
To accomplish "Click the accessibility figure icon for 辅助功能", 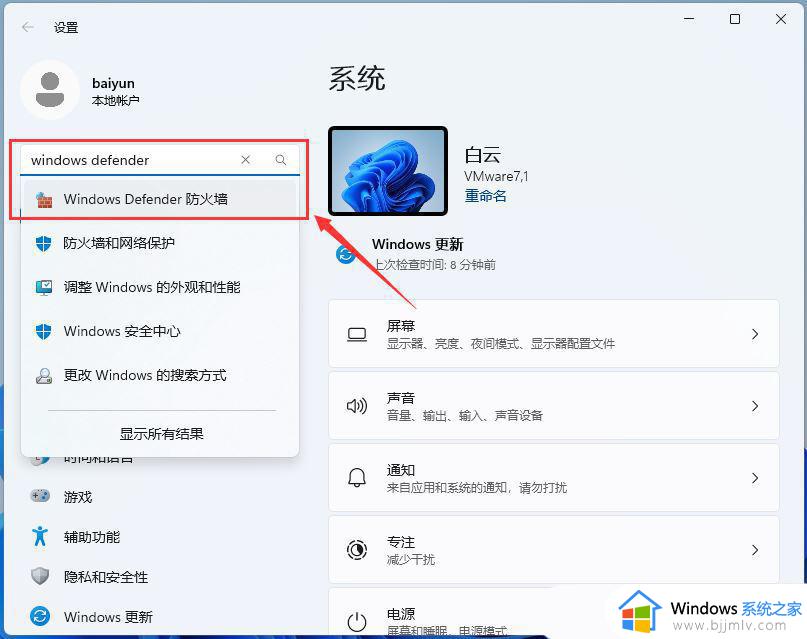I will (40, 536).
